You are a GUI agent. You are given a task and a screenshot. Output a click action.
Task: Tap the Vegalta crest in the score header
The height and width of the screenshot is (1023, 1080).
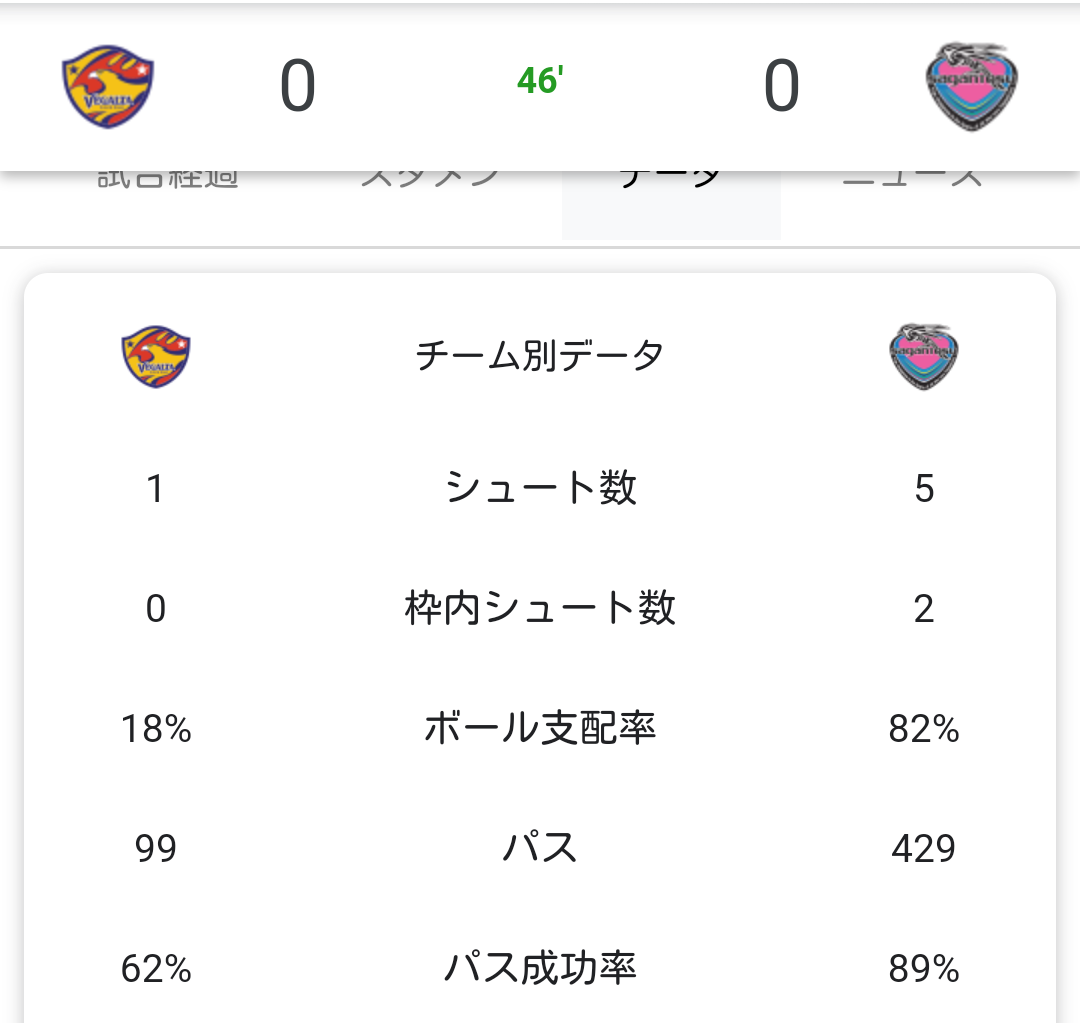107,86
